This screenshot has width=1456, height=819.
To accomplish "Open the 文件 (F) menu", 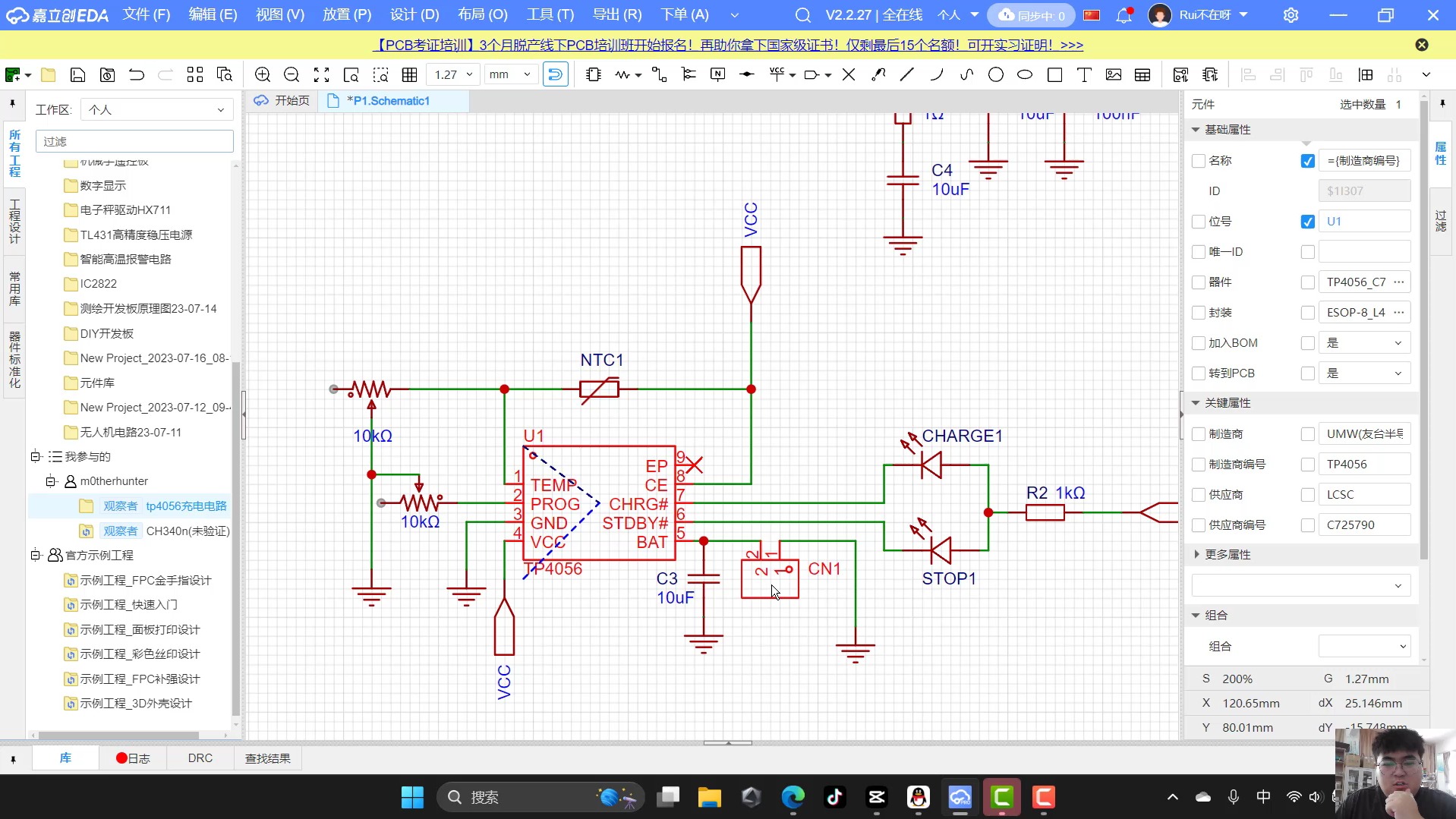I will pyautogui.click(x=147, y=15).
